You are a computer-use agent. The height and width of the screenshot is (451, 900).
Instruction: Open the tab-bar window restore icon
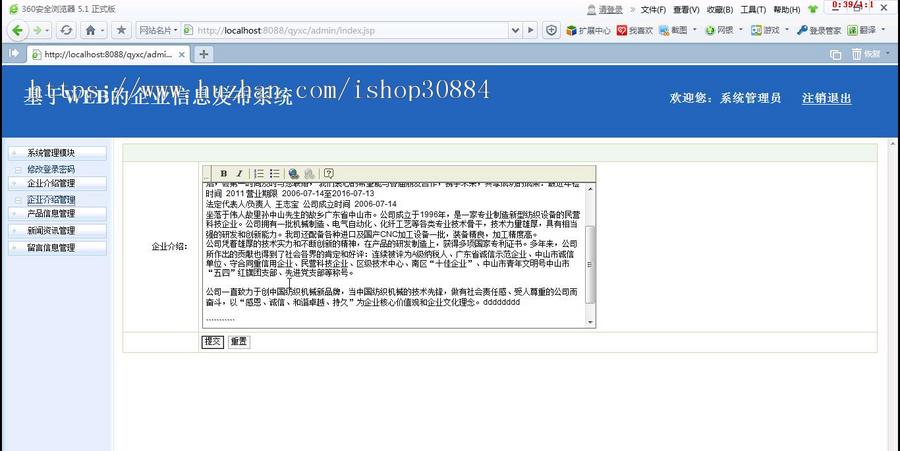click(x=836, y=55)
